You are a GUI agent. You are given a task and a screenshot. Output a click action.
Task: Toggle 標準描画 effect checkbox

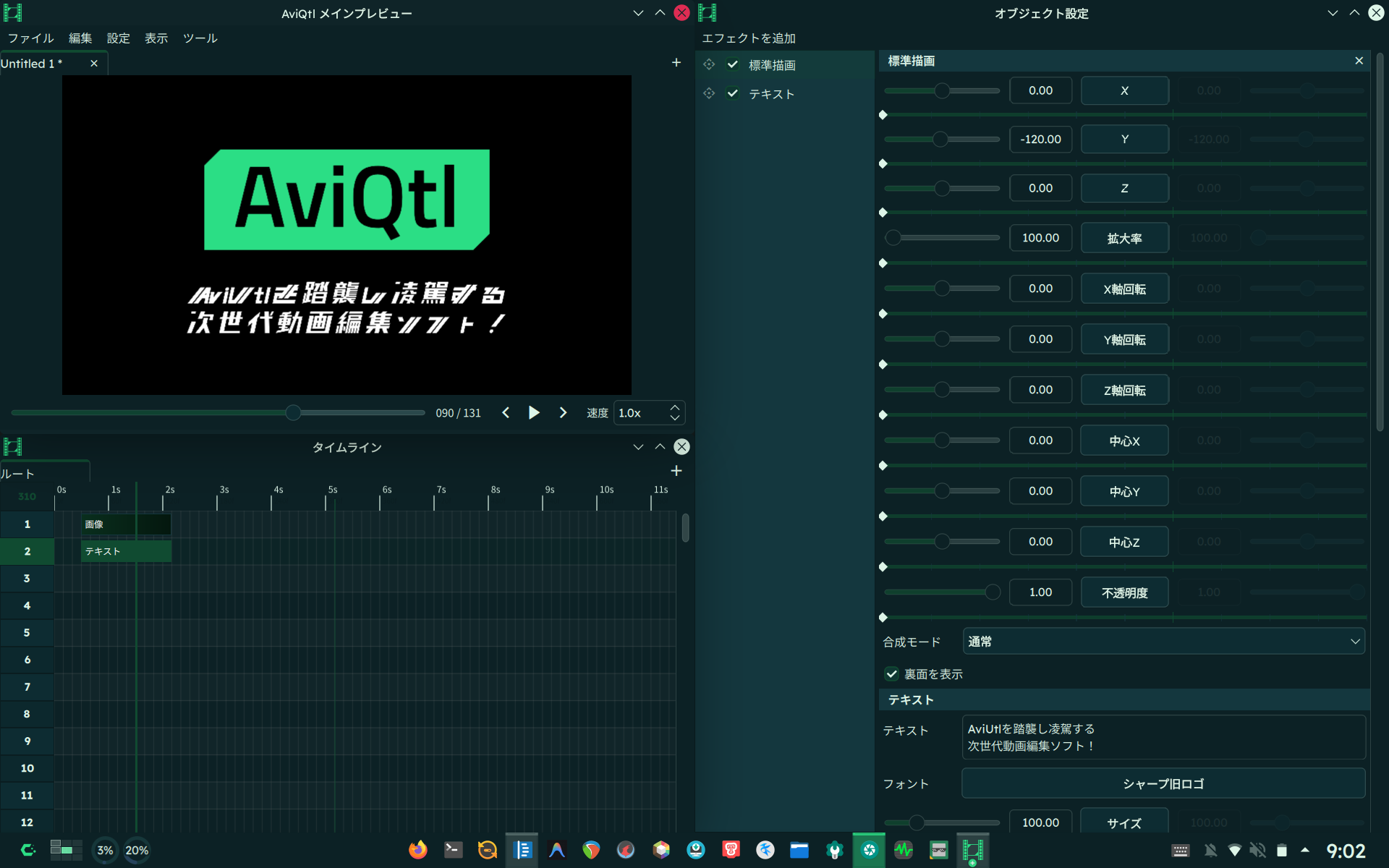[x=733, y=64]
